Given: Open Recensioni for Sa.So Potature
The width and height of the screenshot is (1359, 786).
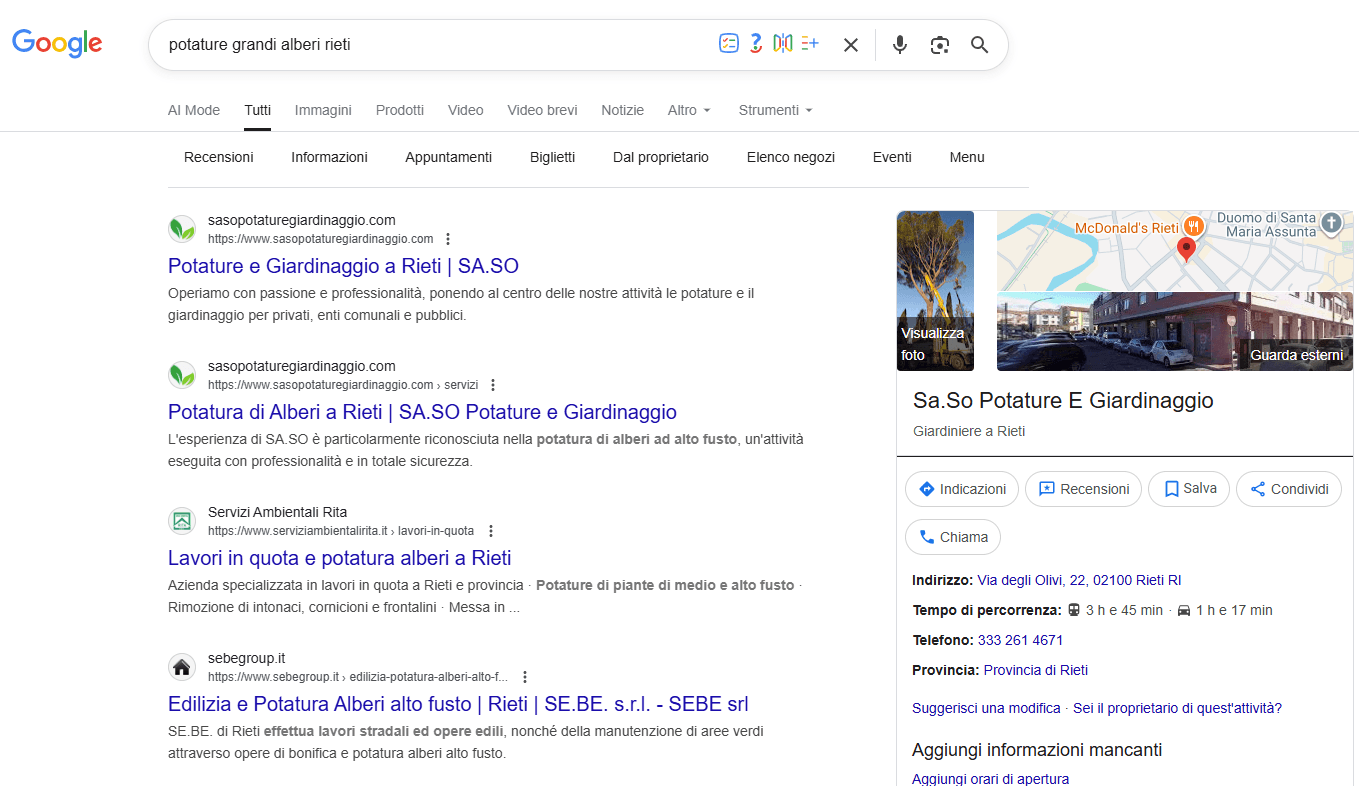Looking at the screenshot, I should [x=1083, y=489].
